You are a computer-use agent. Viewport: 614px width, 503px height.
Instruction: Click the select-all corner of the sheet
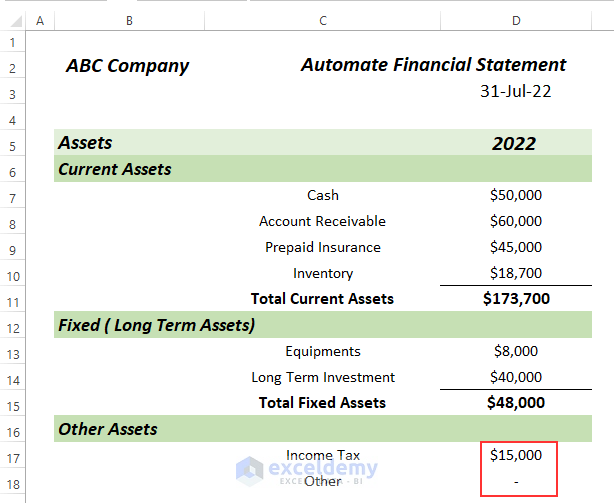12,20
